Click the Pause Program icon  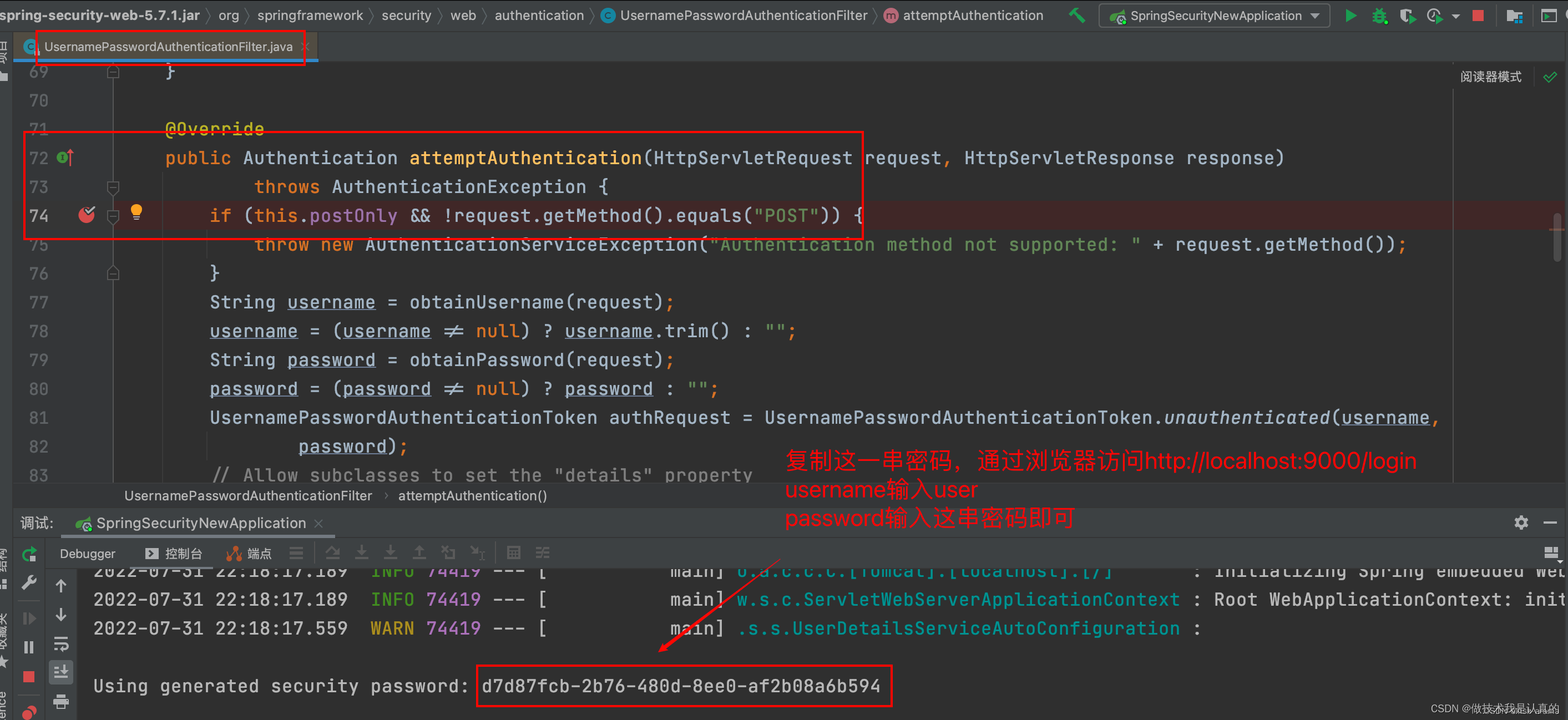(x=29, y=647)
